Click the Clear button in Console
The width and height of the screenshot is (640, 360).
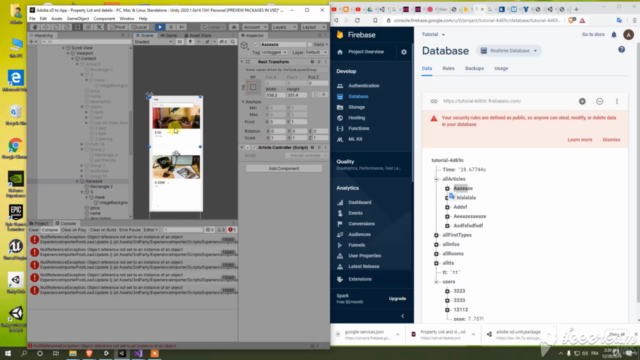(33, 230)
